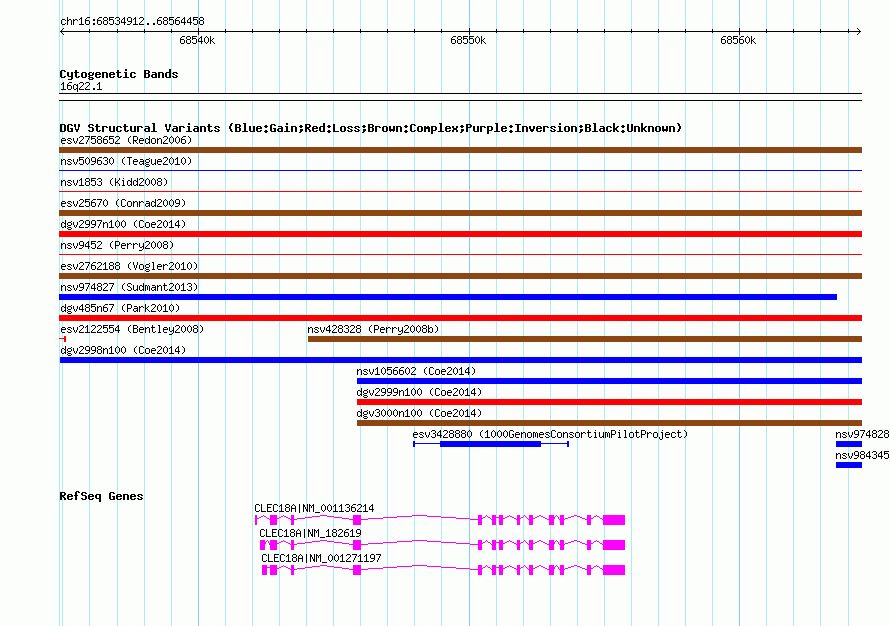
Task: Click the 68540k ruler tick label
Action: pyautogui.click(x=197, y=40)
